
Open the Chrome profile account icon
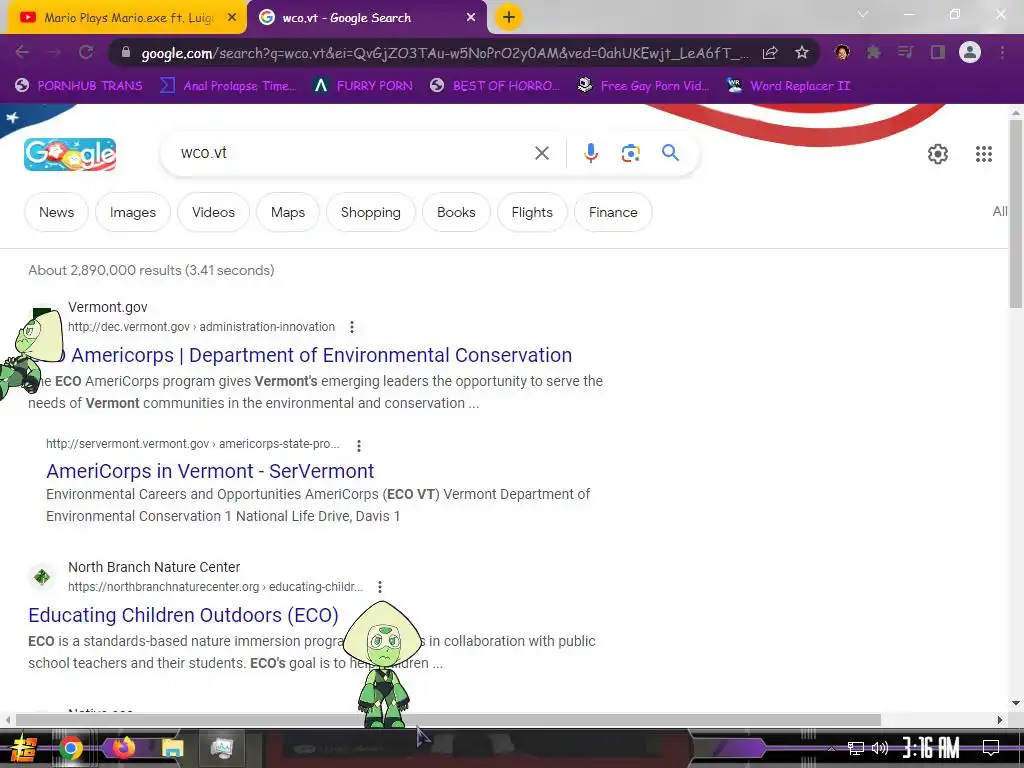970,52
